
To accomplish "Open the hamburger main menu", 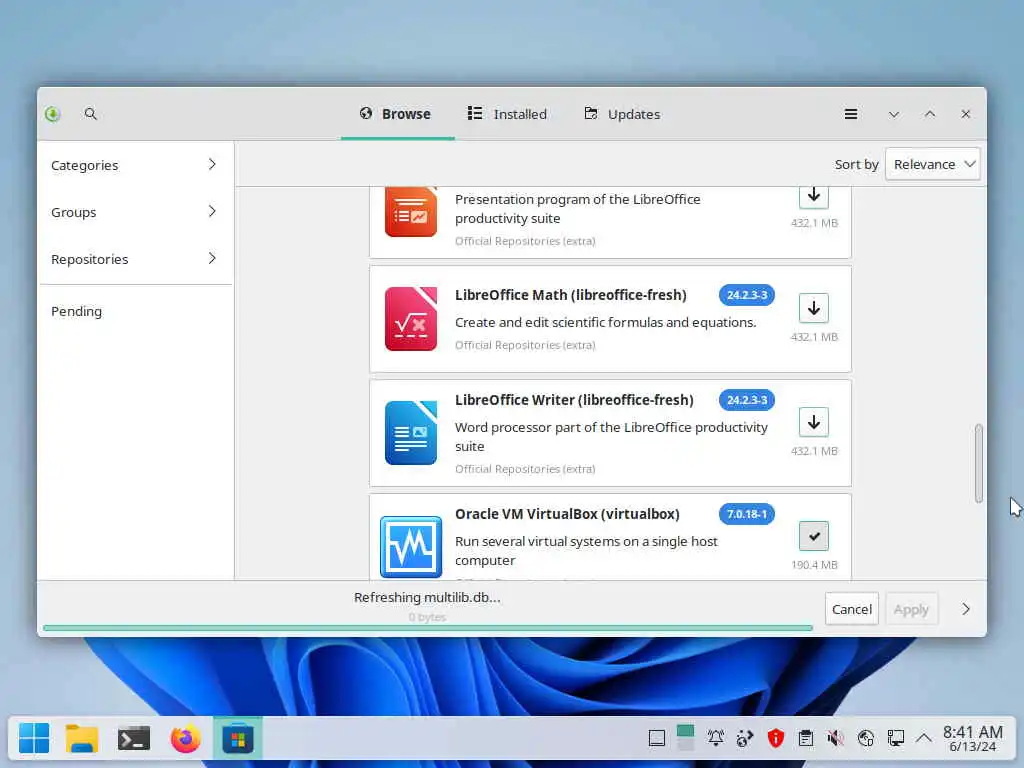I will [x=850, y=114].
